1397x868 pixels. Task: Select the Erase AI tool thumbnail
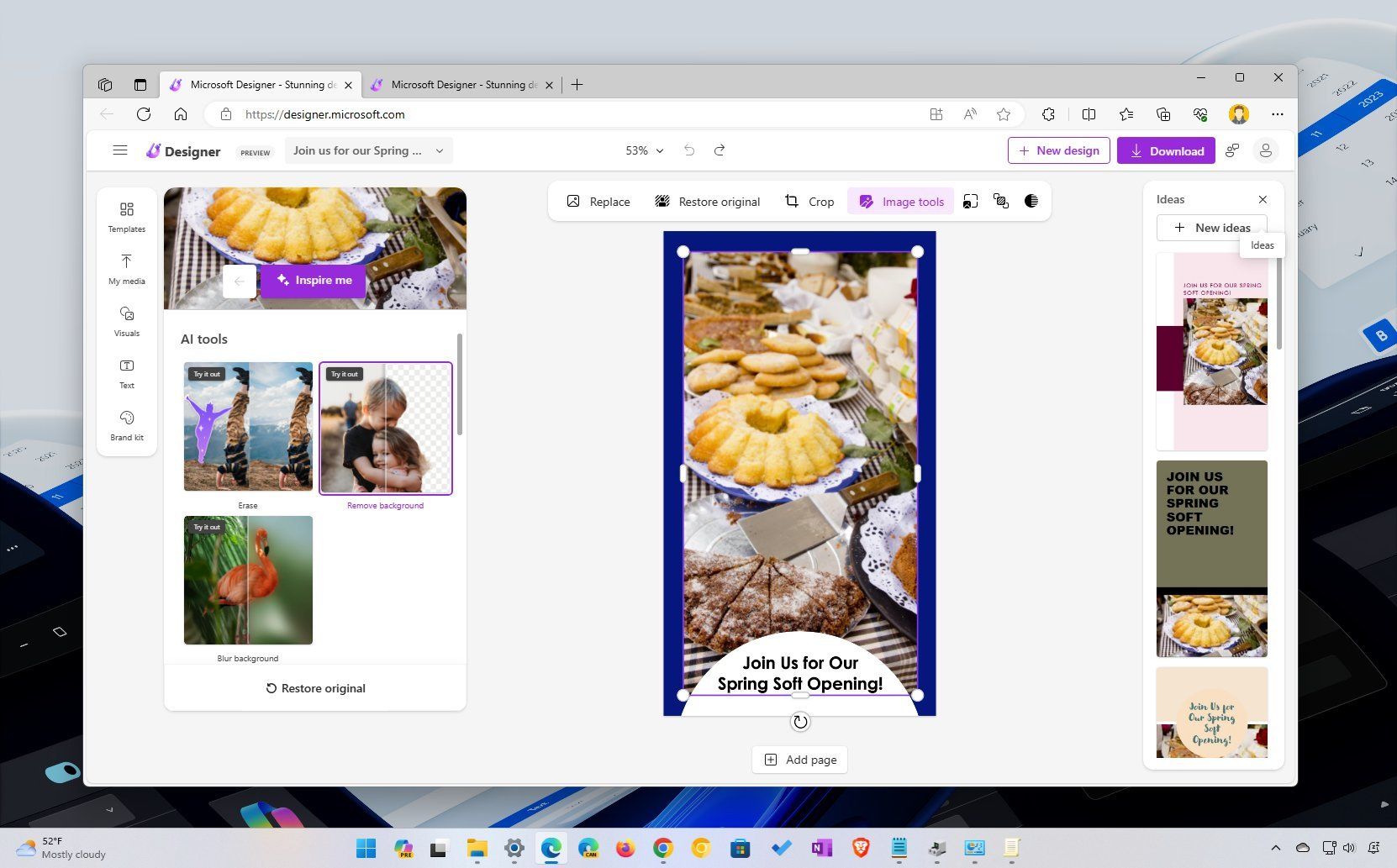pyautogui.click(x=247, y=426)
